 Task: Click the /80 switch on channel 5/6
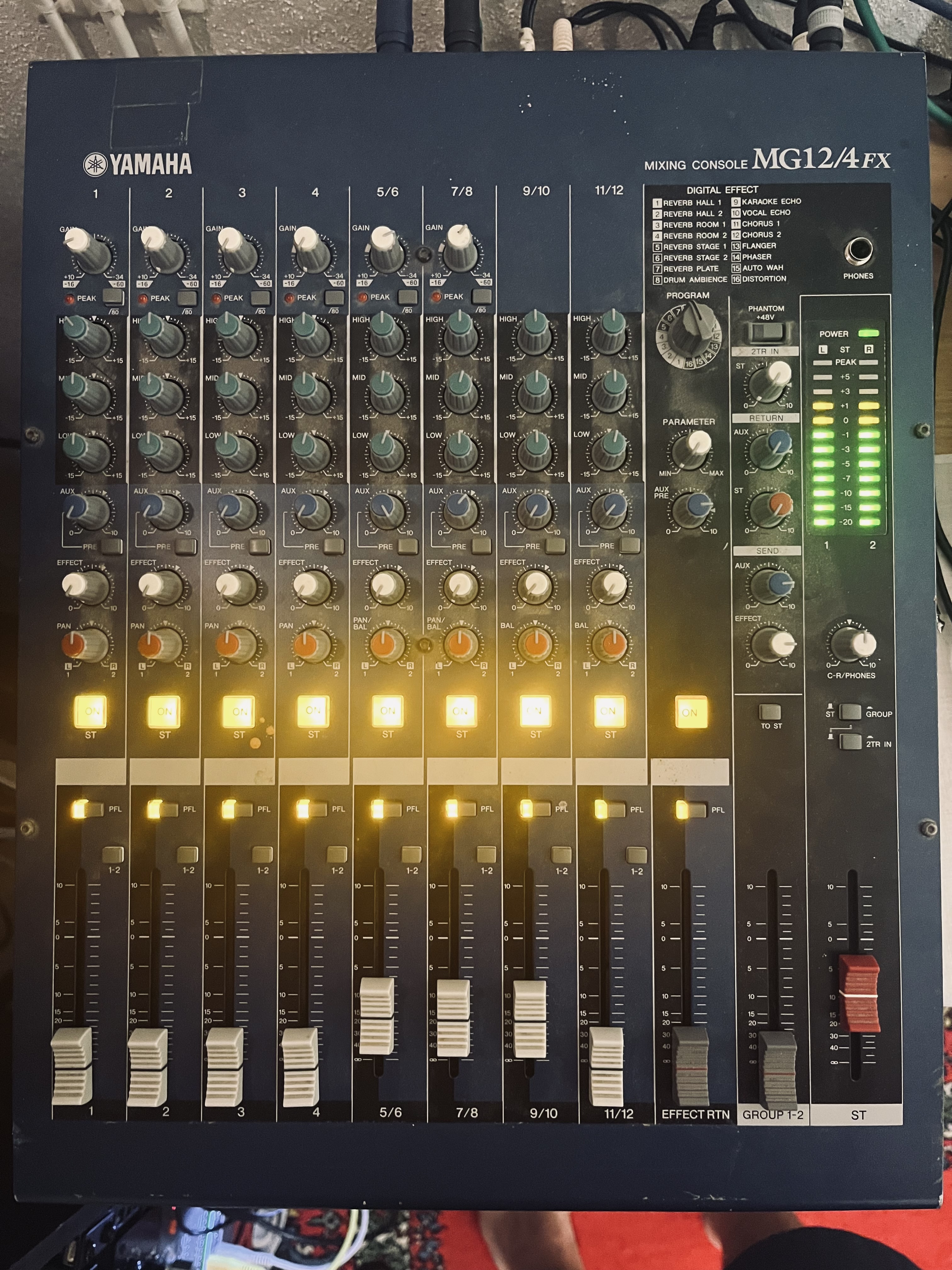click(407, 297)
